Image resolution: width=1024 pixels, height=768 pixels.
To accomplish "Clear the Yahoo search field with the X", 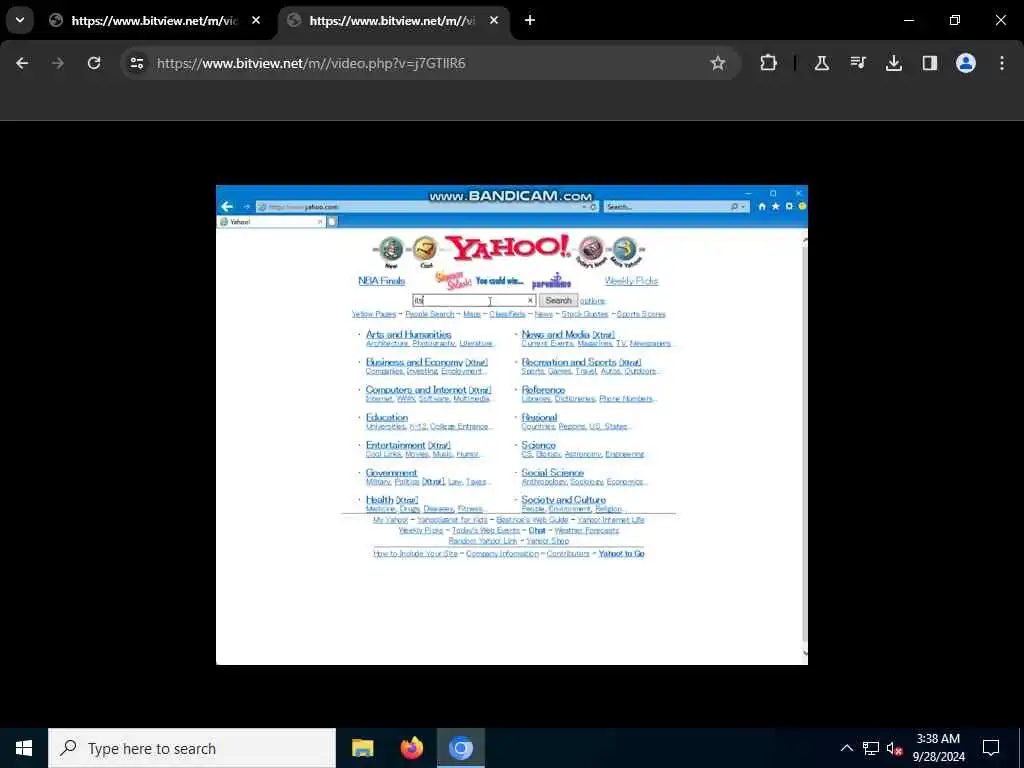I will tap(530, 300).
